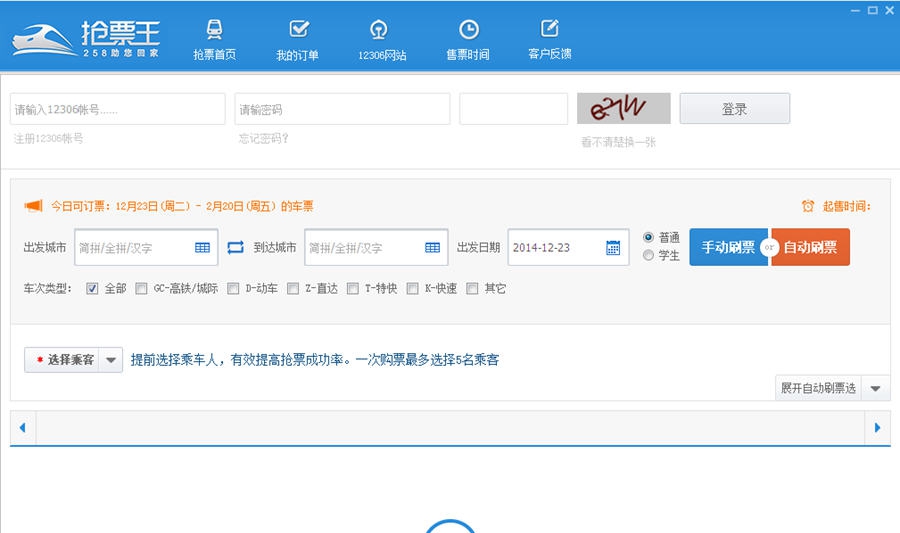Select the 普通 ticket radio button
The image size is (900, 533).
pos(649,237)
